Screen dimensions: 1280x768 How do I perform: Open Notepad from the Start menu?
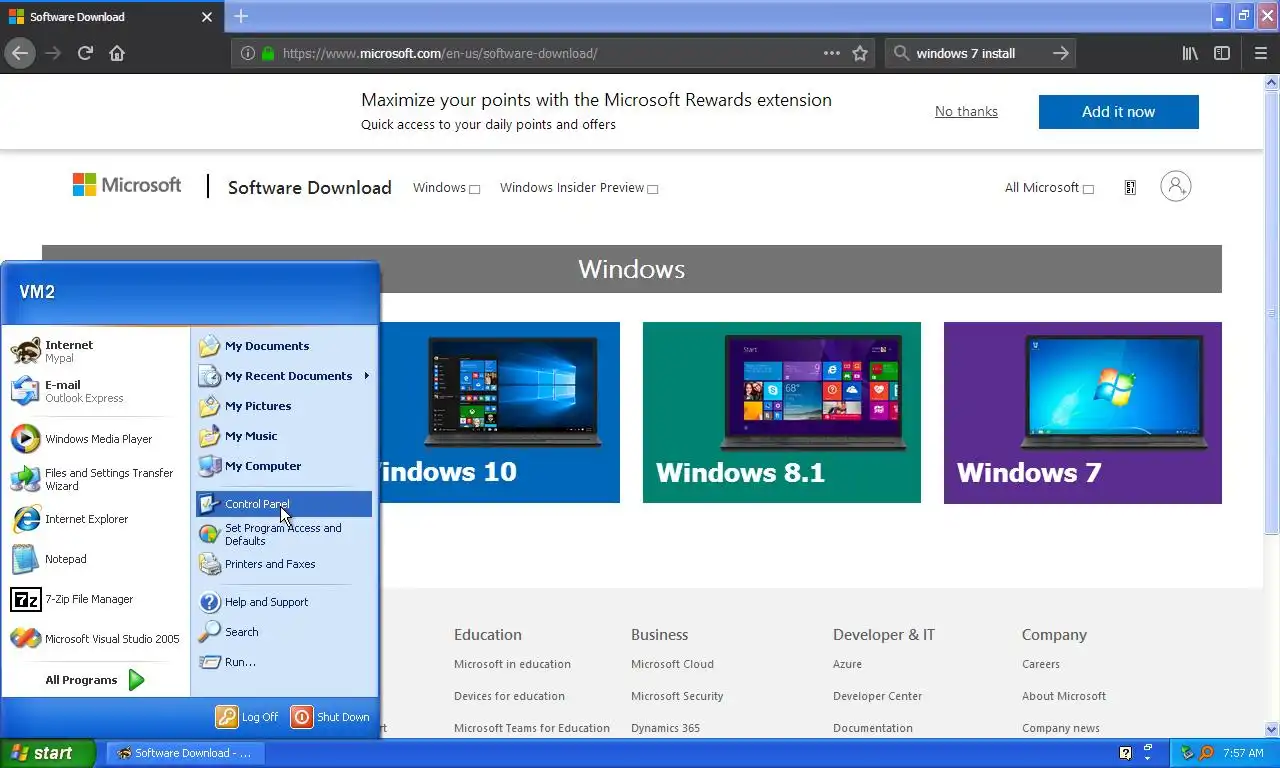coord(97,559)
